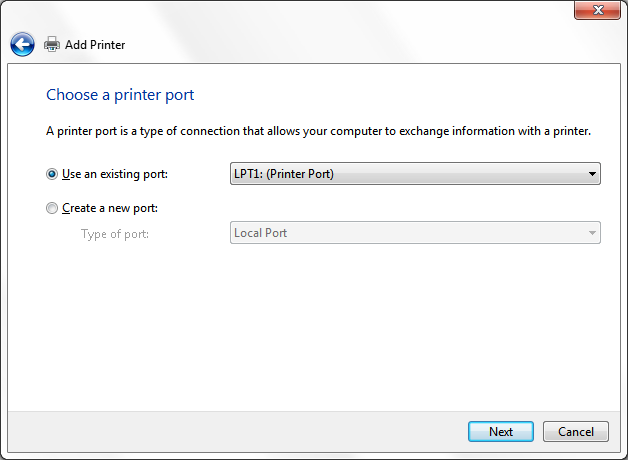The image size is (628, 460).
Task: Click the printer icon beside Add Printer
Action: 52,44
